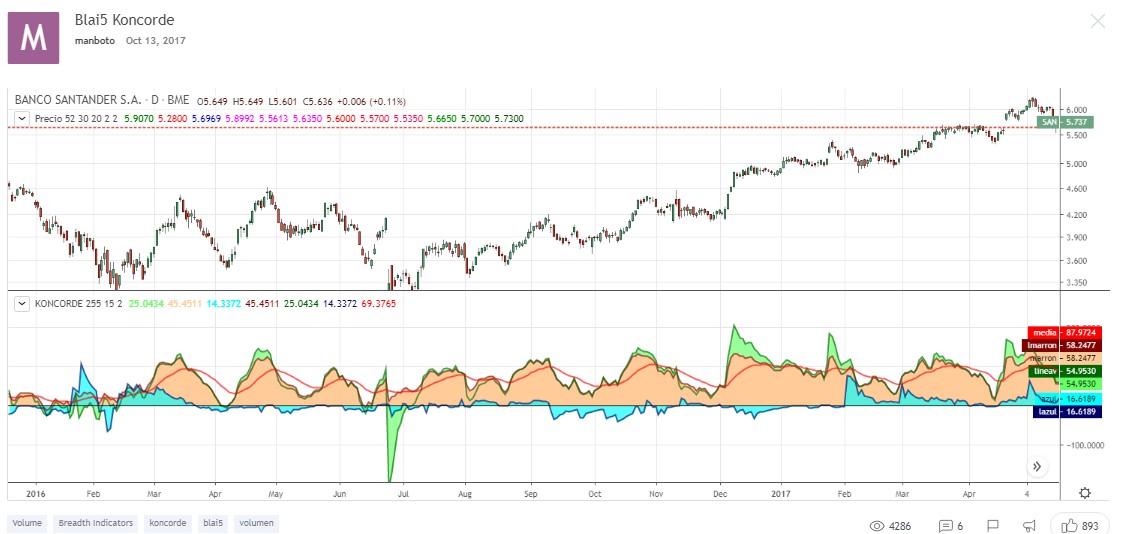Click the Precio 52 30 20 2 2 indicator title
This screenshot has width=1122, height=534.
77,118
